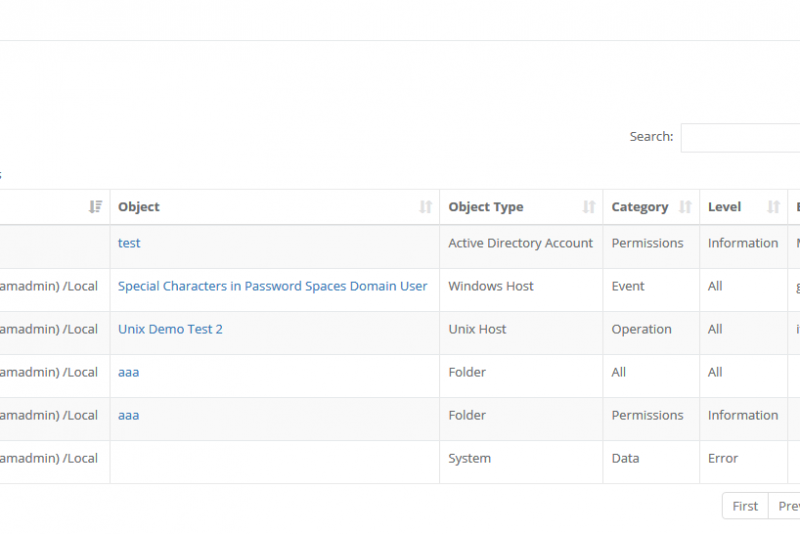
Task: Open the "aaa" folder link in the Permissions row
Action: tap(128, 415)
